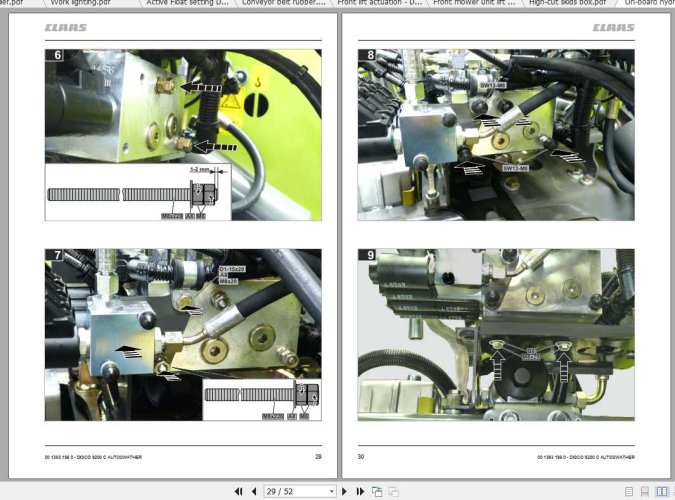Go to the previous page

(x=254, y=491)
